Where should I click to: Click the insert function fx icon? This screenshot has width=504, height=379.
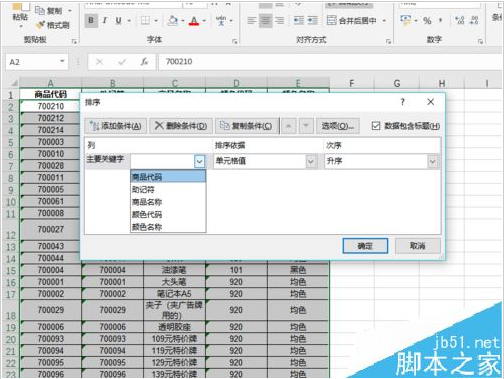point(144,62)
